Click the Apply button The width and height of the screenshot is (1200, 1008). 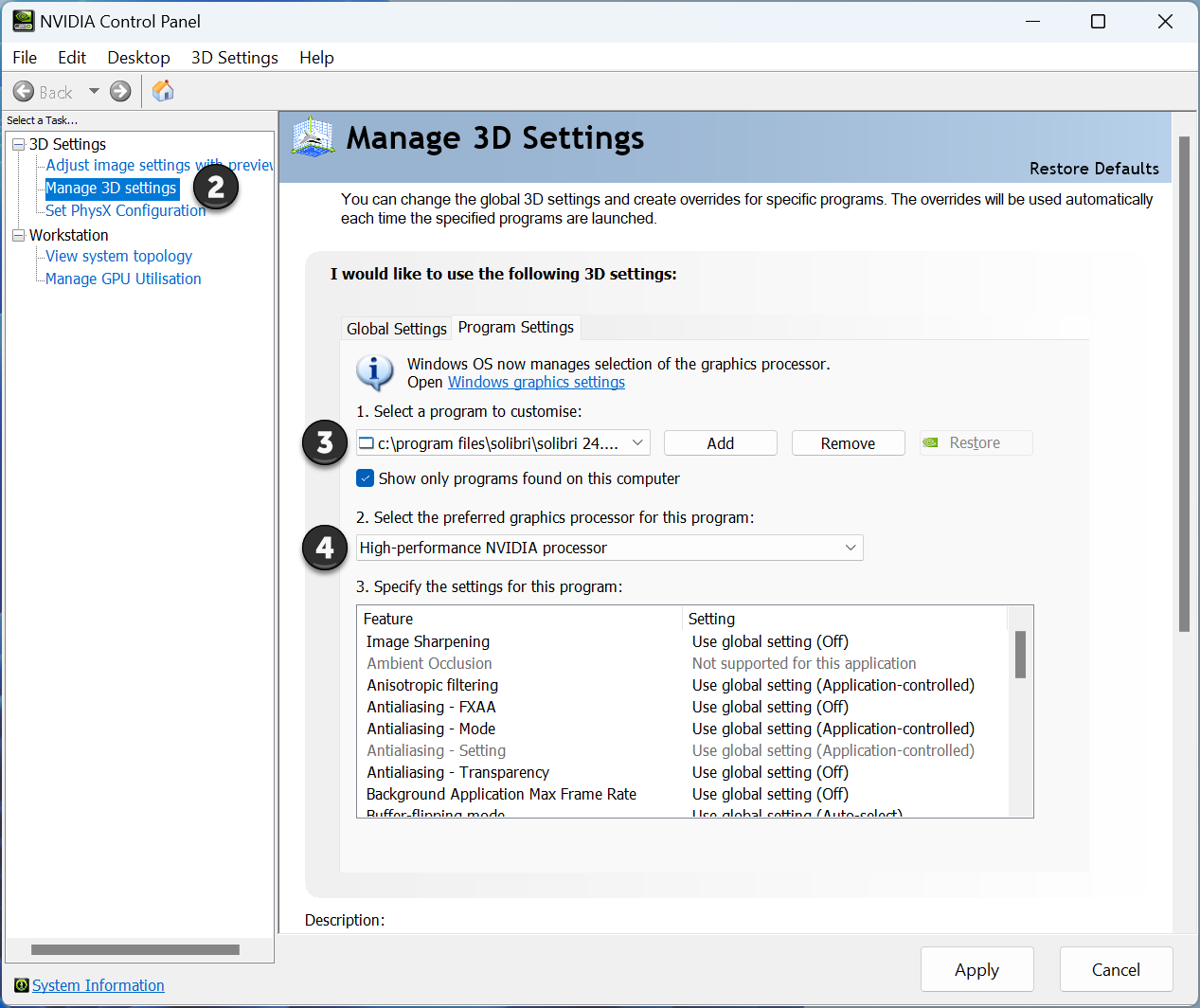pyautogui.click(x=976, y=969)
